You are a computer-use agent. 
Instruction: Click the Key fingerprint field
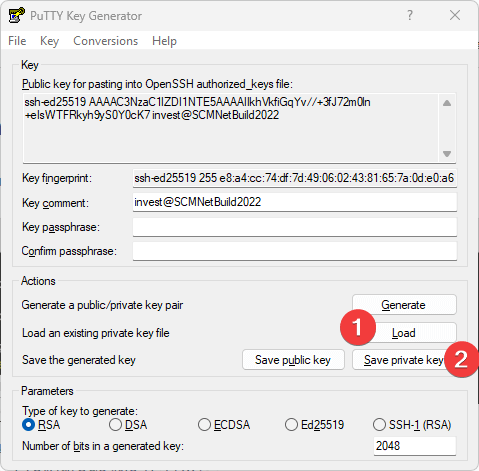pyautogui.click(x=295, y=178)
